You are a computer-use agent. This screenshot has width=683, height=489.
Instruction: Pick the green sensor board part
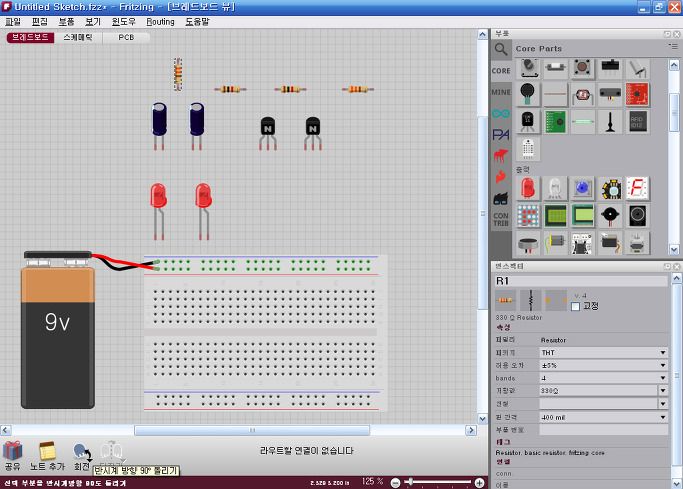pos(555,121)
